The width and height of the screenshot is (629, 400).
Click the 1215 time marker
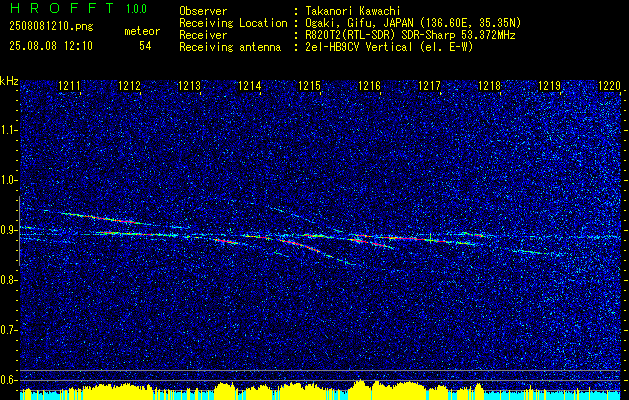(x=309, y=86)
